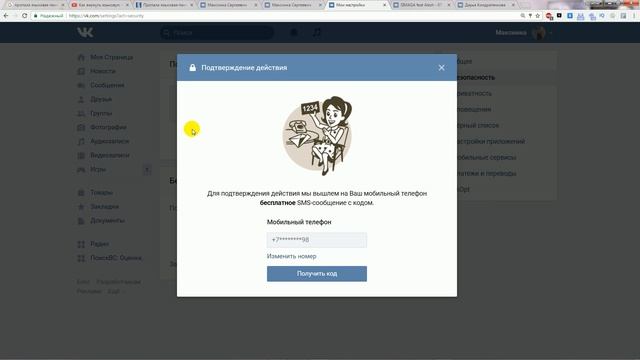Screen dimensions: 640x360
Task: Open Фотографии in sidebar
Action: click(108, 127)
